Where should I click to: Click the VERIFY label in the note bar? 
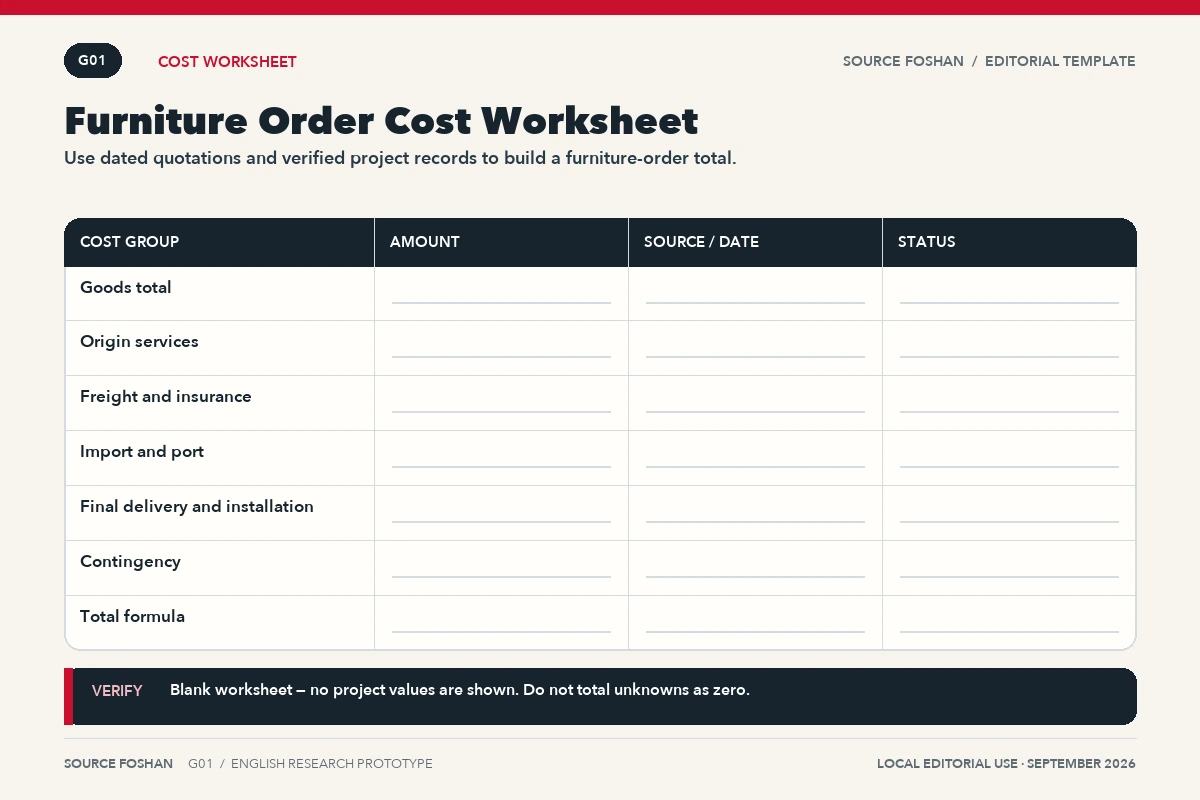point(117,691)
